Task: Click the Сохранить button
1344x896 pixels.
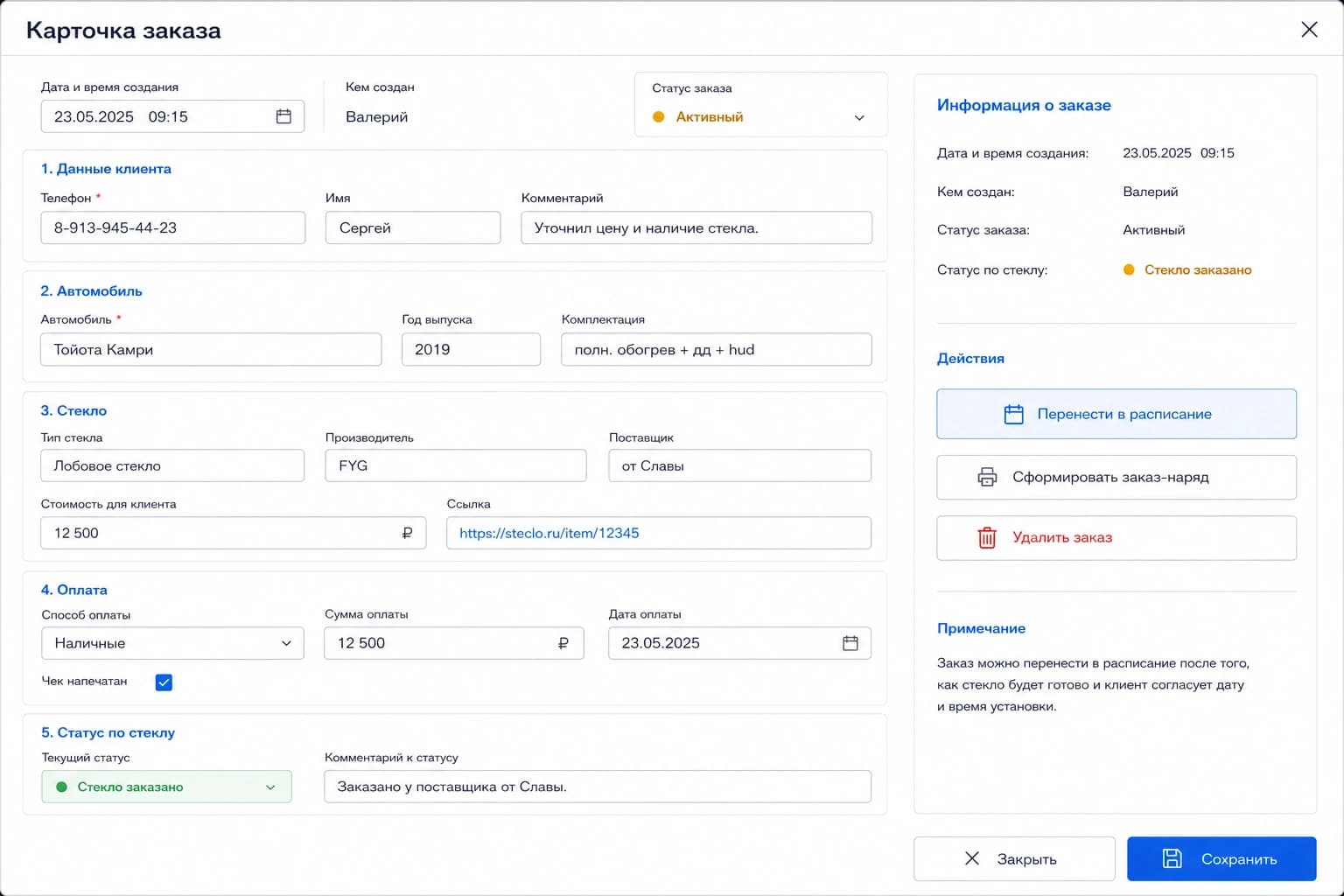Action: [1221, 858]
